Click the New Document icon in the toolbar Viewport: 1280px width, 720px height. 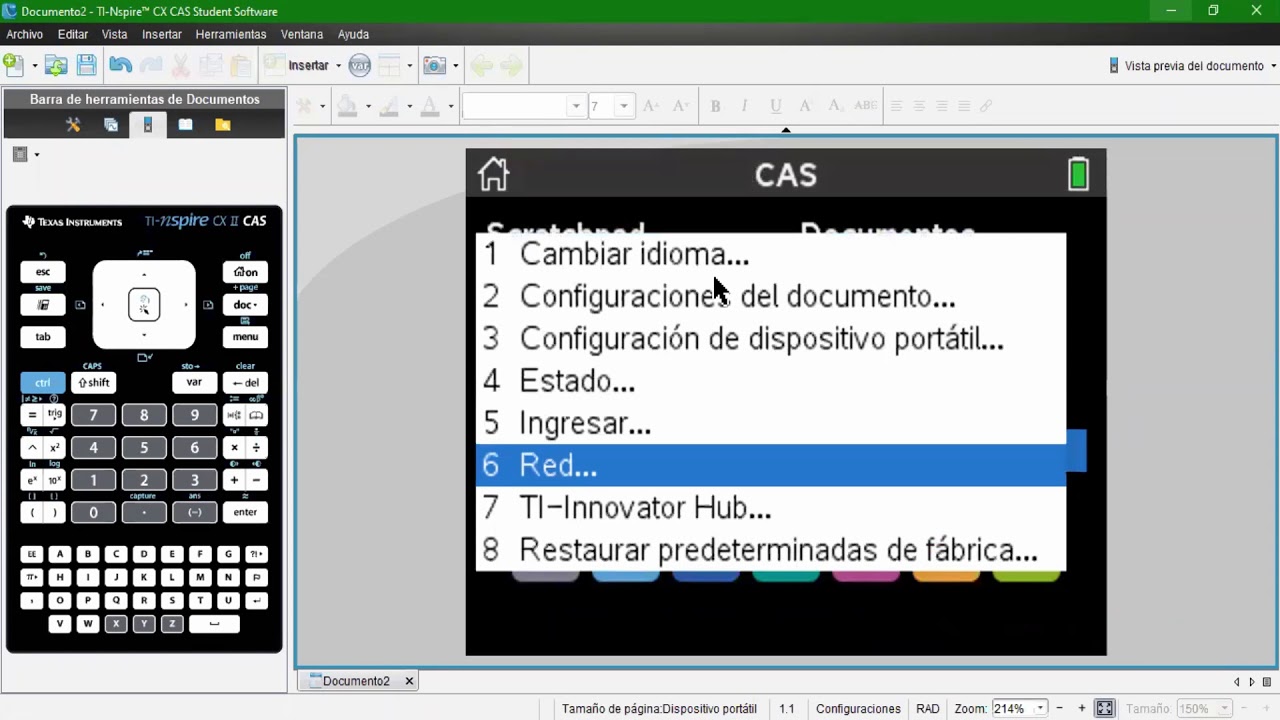click(14, 65)
